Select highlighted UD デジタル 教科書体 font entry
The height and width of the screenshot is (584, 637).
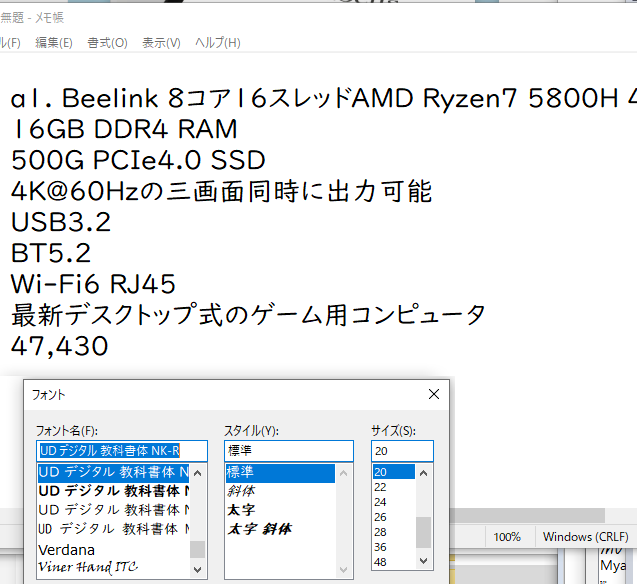click(x=113, y=472)
